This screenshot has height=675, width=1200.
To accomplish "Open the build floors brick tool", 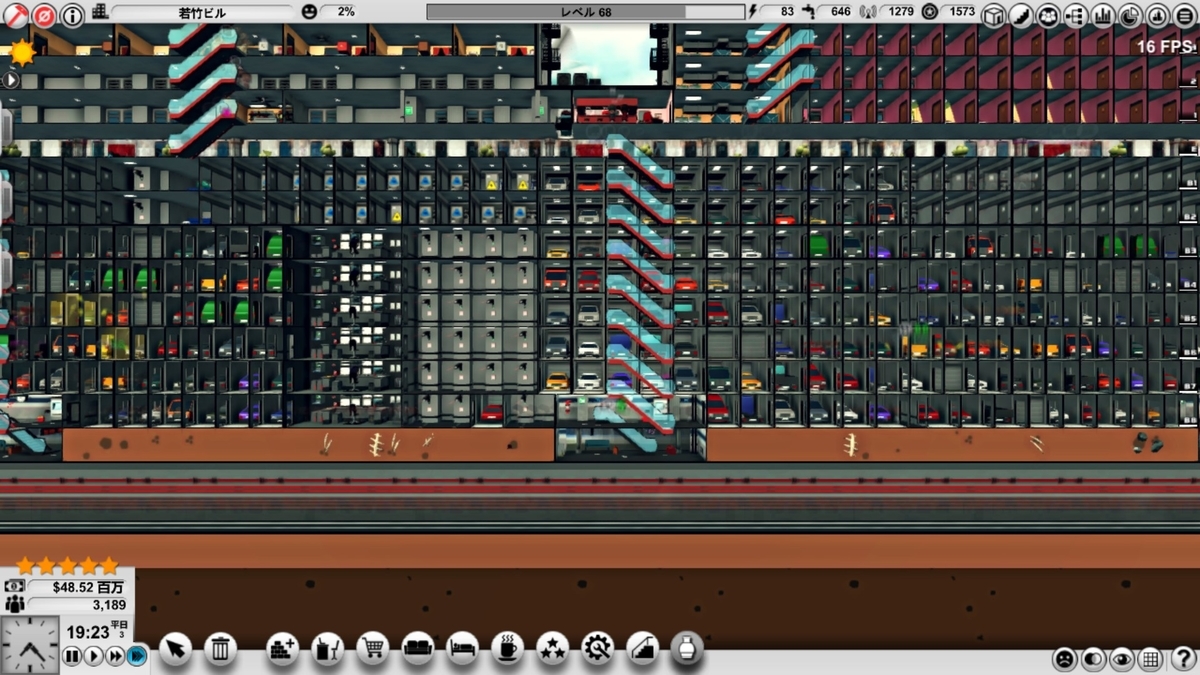I will (x=283, y=649).
